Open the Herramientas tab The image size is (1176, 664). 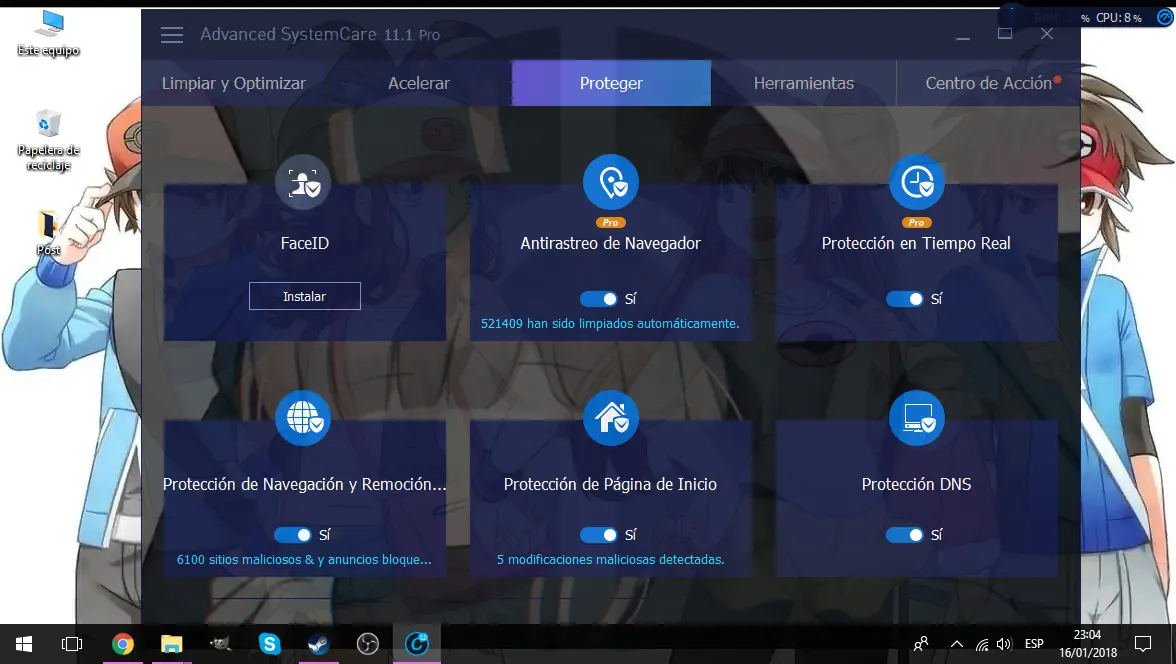click(x=804, y=83)
